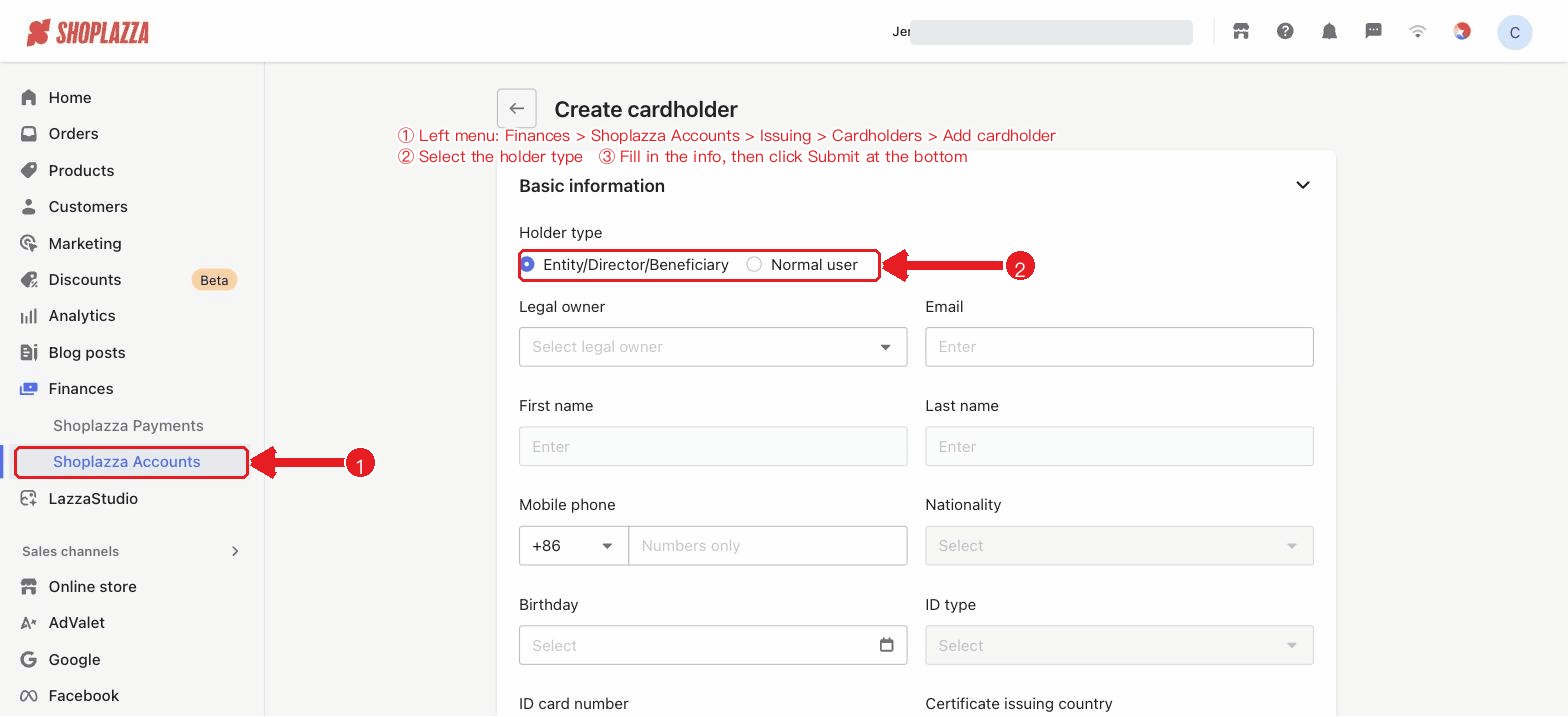Open the +86 country code dropdown
The image size is (1568, 717).
coord(574,546)
